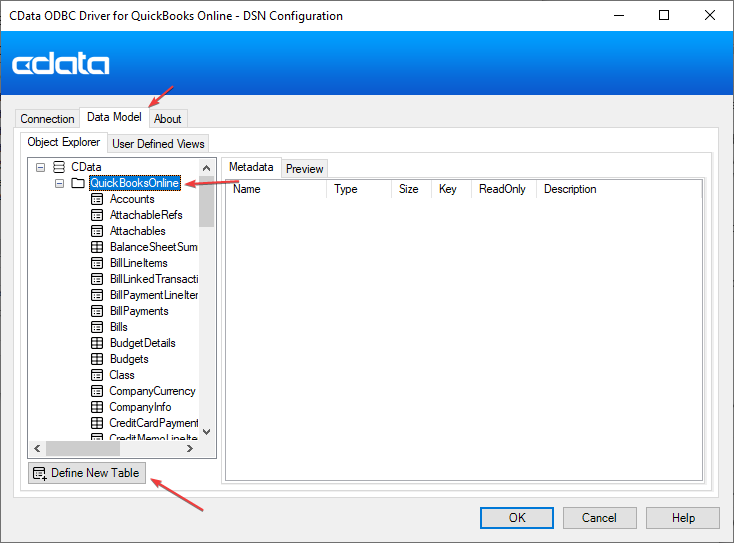Click the view icon beside BudgetDetails
Screen dimensions: 734x543
[x=97, y=343]
